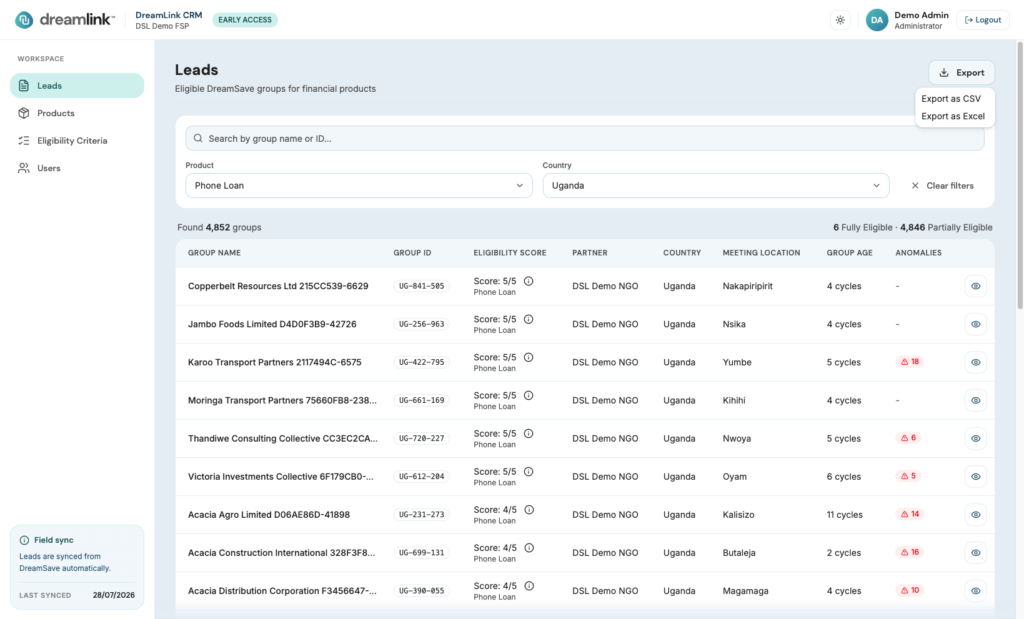Open the Product dropdown showing Phone Loan
This screenshot has height=619, width=1024.
coord(359,185)
